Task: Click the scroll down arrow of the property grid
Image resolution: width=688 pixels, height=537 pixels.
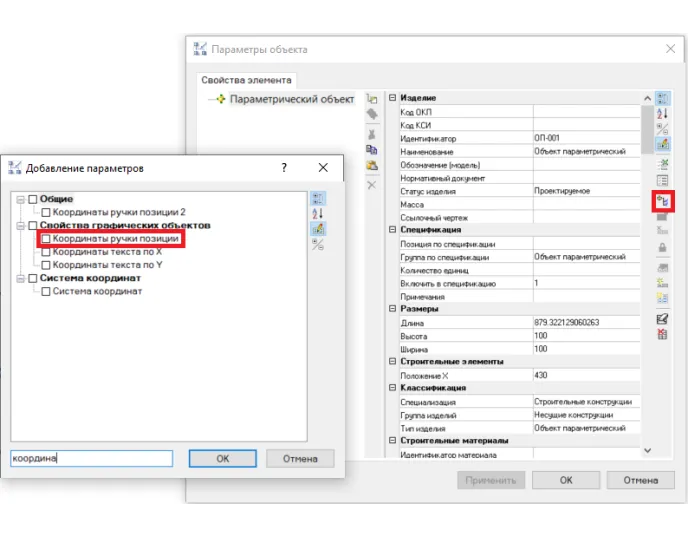Action: point(647,451)
